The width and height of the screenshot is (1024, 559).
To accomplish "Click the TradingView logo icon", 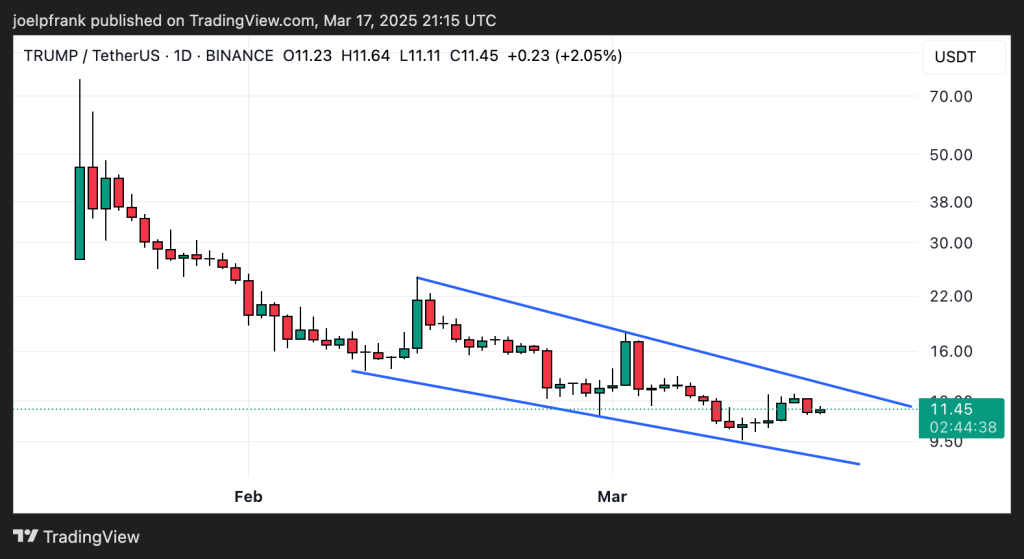I will 25,537.
